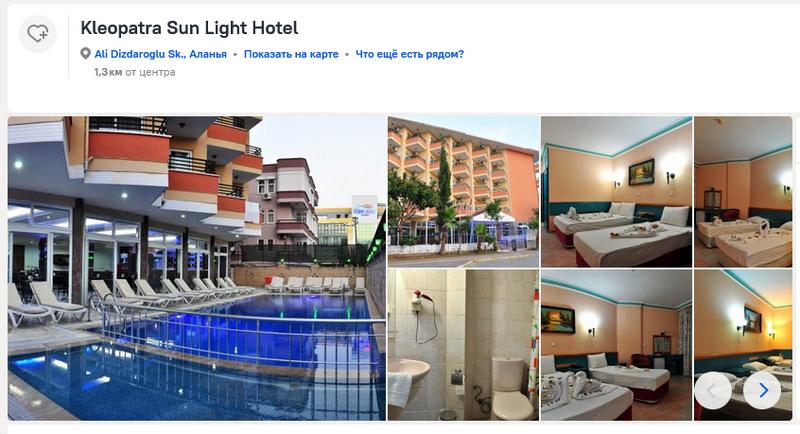Open the bathroom photo with toilet
Image resolution: width=800 pixels, height=434 pixels.
[463, 345]
